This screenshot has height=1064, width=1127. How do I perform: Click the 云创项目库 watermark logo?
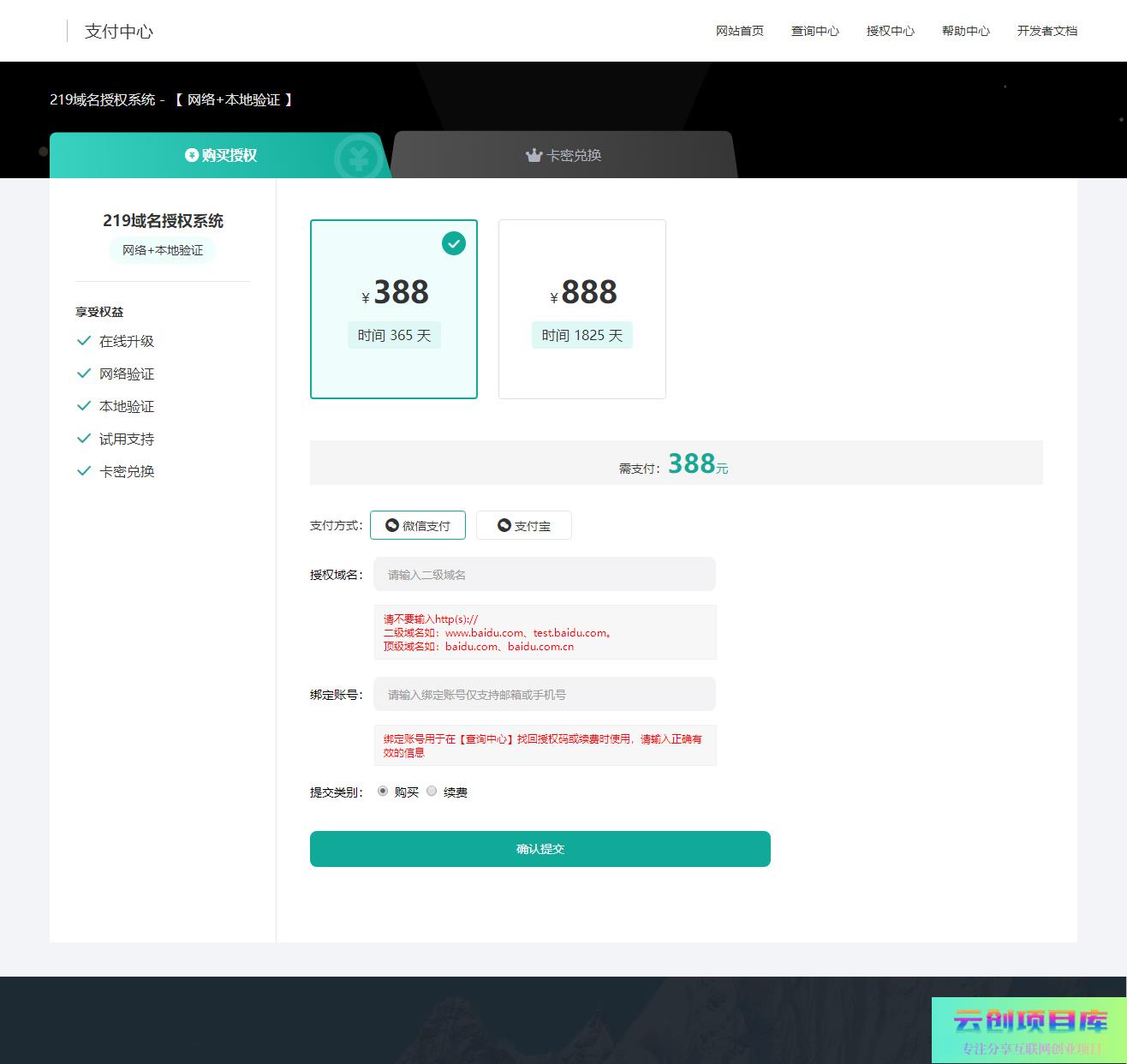pos(1029,1030)
